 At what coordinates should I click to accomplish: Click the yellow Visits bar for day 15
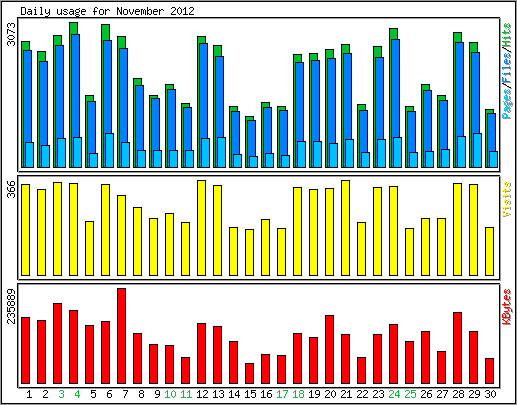pyautogui.click(x=250, y=253)
